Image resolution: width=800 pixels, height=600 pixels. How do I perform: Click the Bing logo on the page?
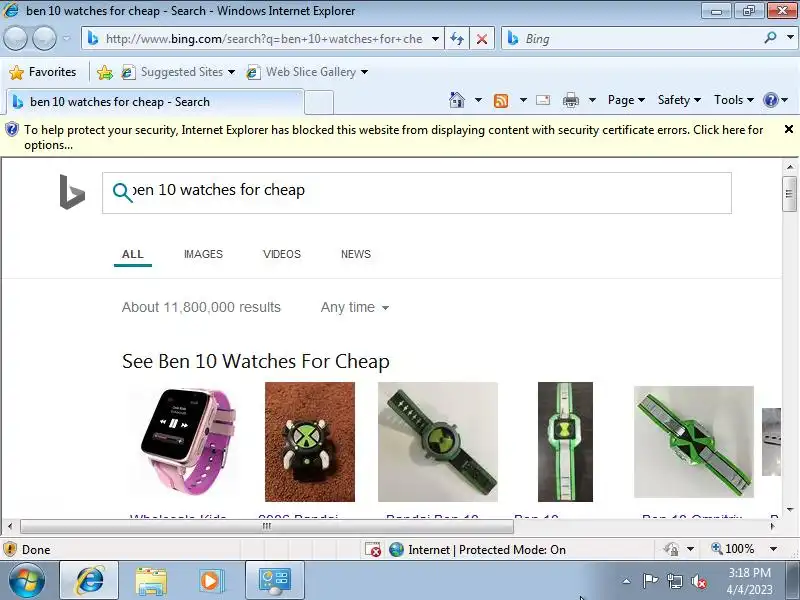(x=72, y=192)
